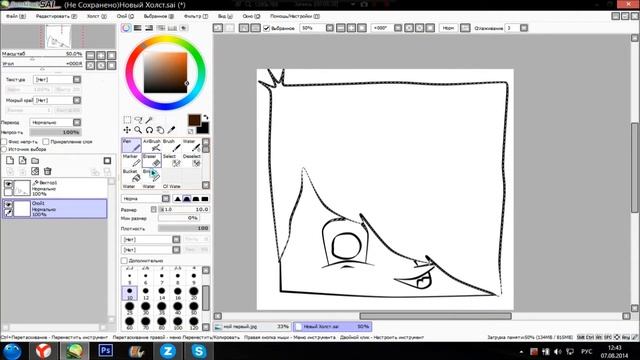Zoom out in the navigator panel
640x360 pixels.
(91, 55)
